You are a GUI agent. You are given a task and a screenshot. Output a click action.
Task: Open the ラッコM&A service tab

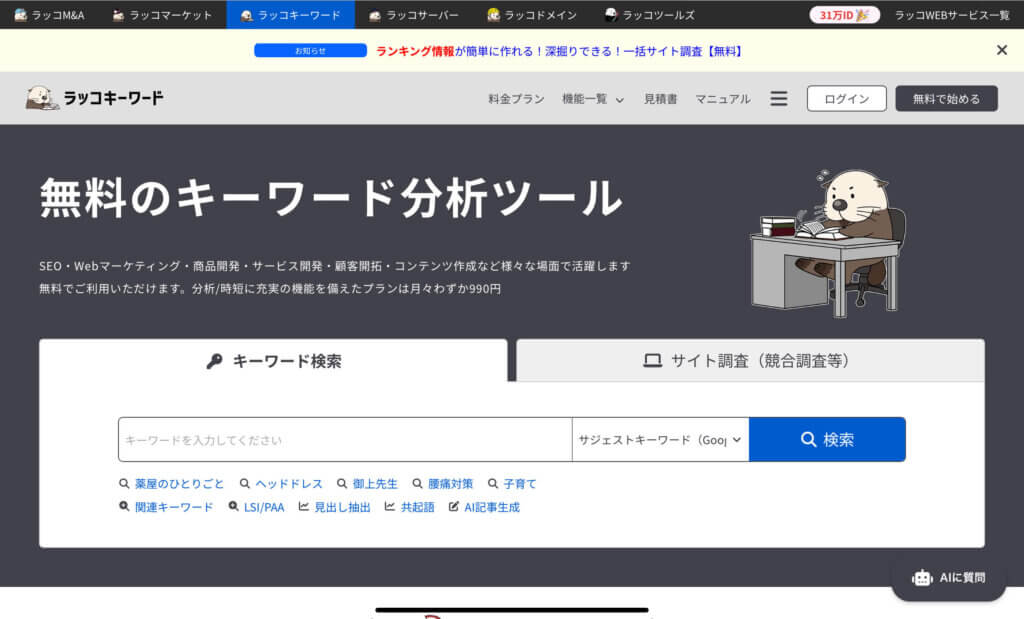50,14
